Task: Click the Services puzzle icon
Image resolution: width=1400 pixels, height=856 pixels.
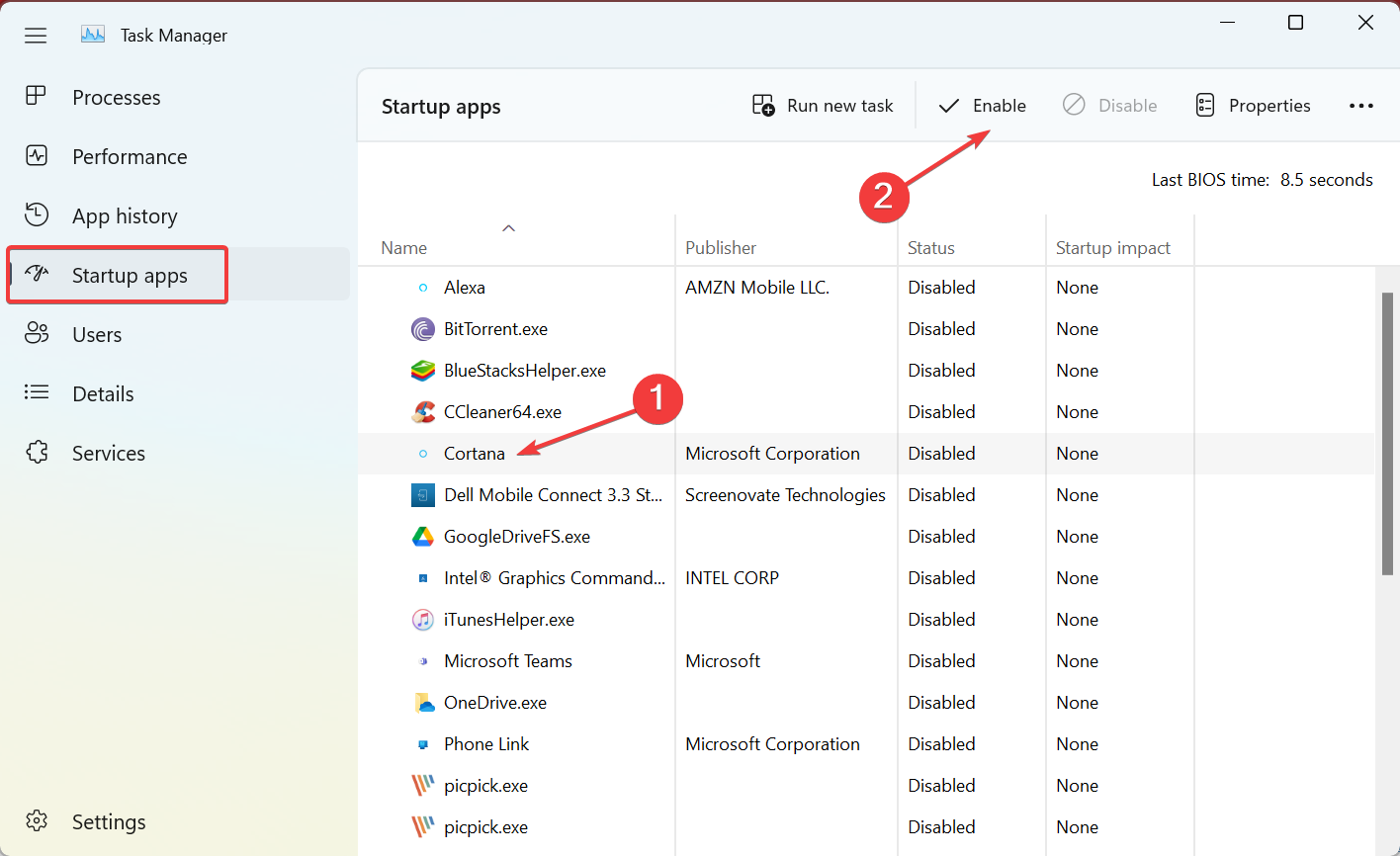Action: 37,453
